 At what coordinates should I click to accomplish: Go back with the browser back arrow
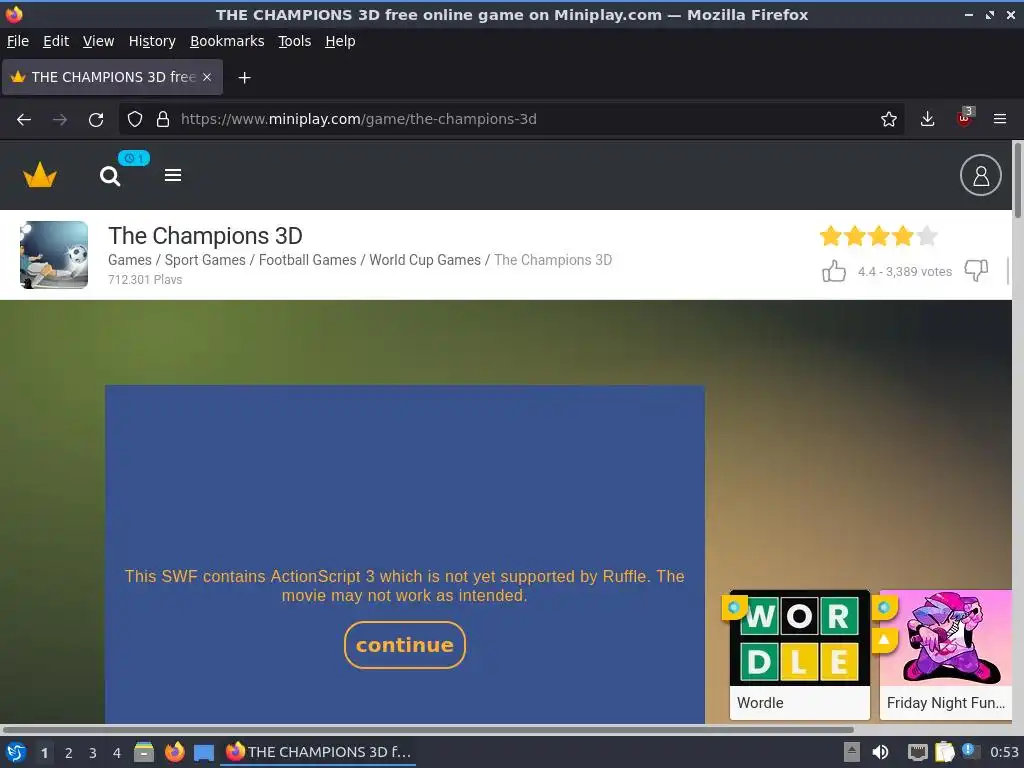click(x=24, y=120)
